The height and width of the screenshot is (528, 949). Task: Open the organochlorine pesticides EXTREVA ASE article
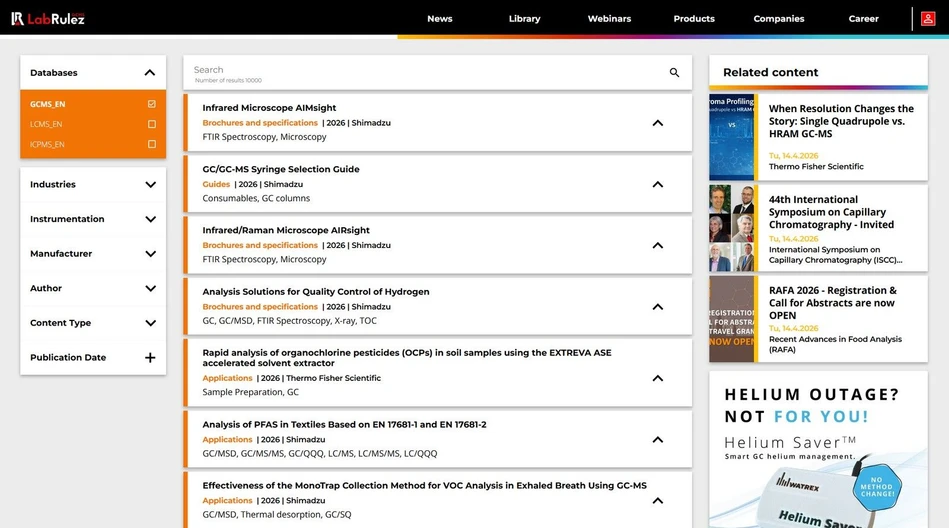pyautogui.click(x=406, y=358)
